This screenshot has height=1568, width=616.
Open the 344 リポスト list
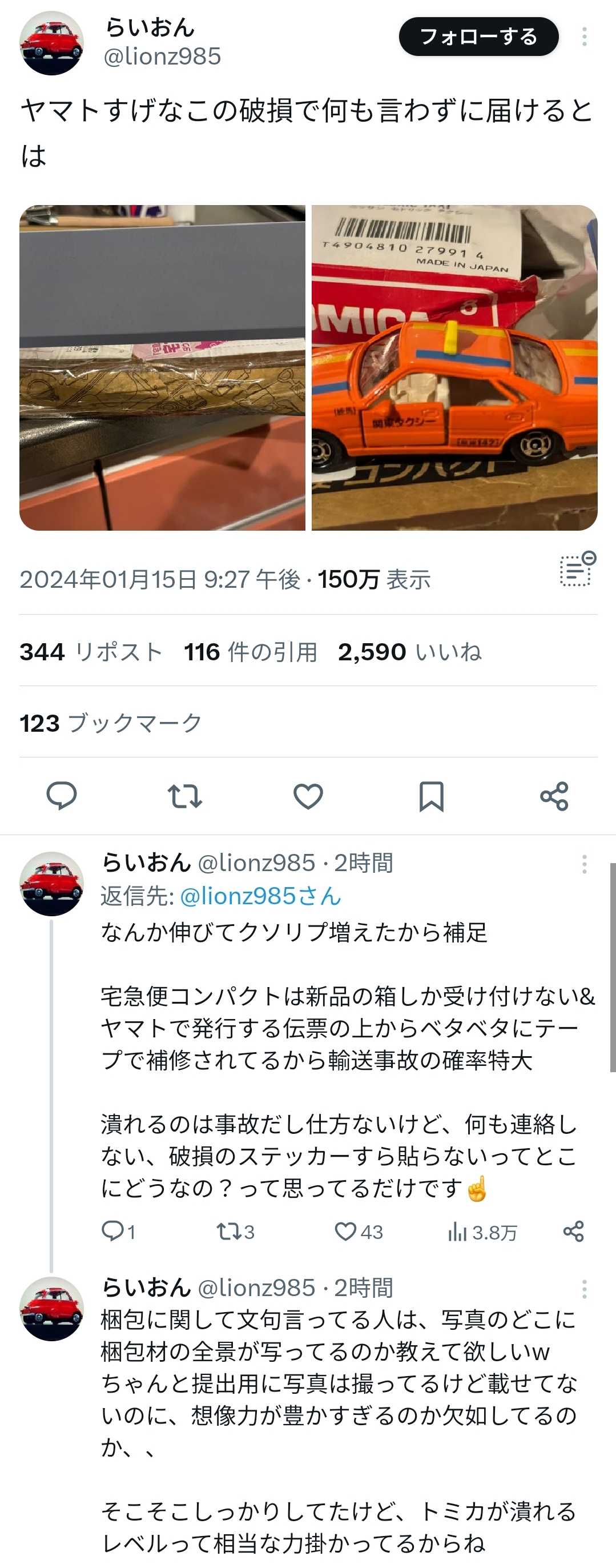coord(91,652)
